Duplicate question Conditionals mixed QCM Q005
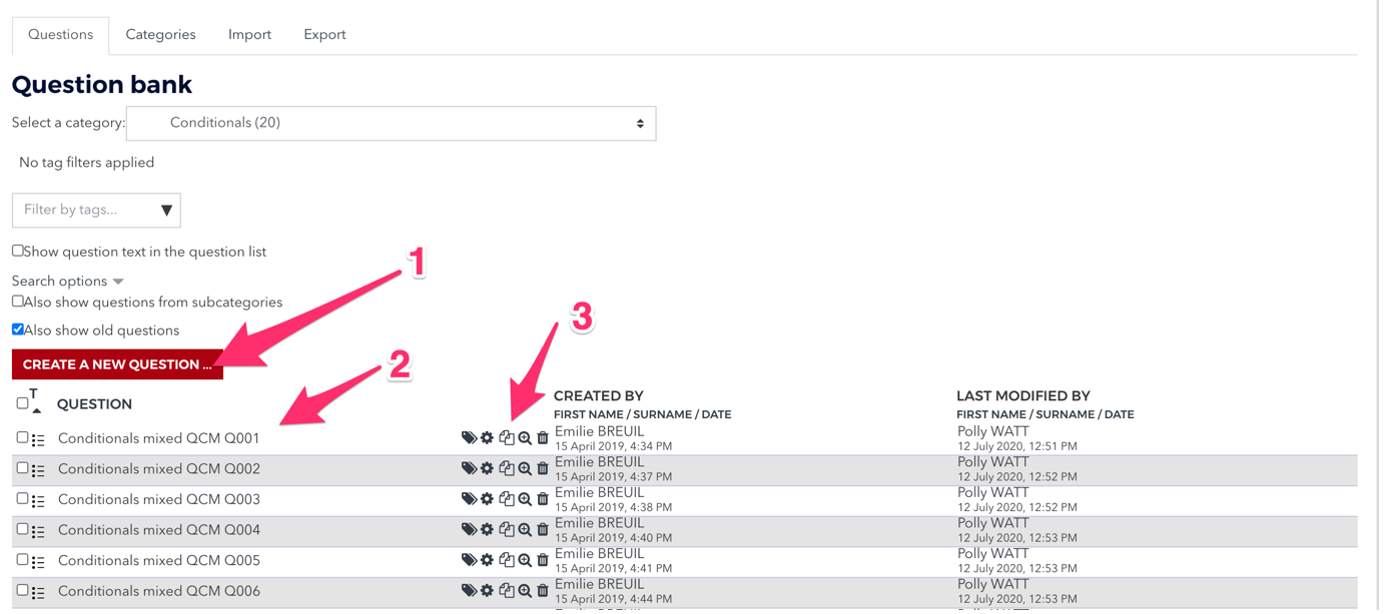Viewport: 1384px width, 614px height. (506, 560)
